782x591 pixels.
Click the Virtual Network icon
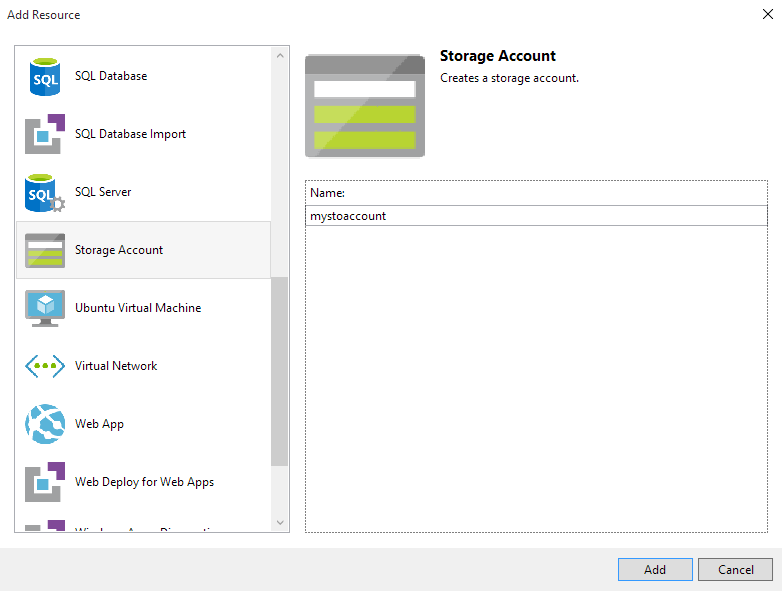pyautogui.click(x=45, y=366)
